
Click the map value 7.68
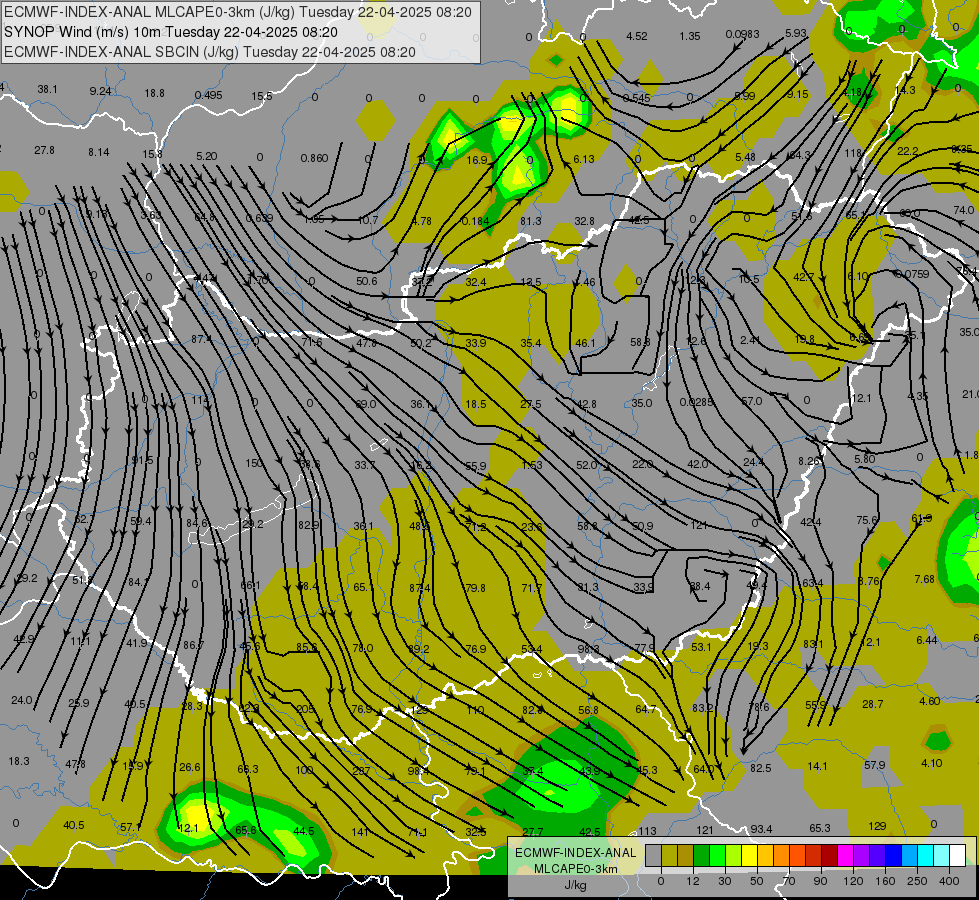pyautogui.click(x=925, y=580)
